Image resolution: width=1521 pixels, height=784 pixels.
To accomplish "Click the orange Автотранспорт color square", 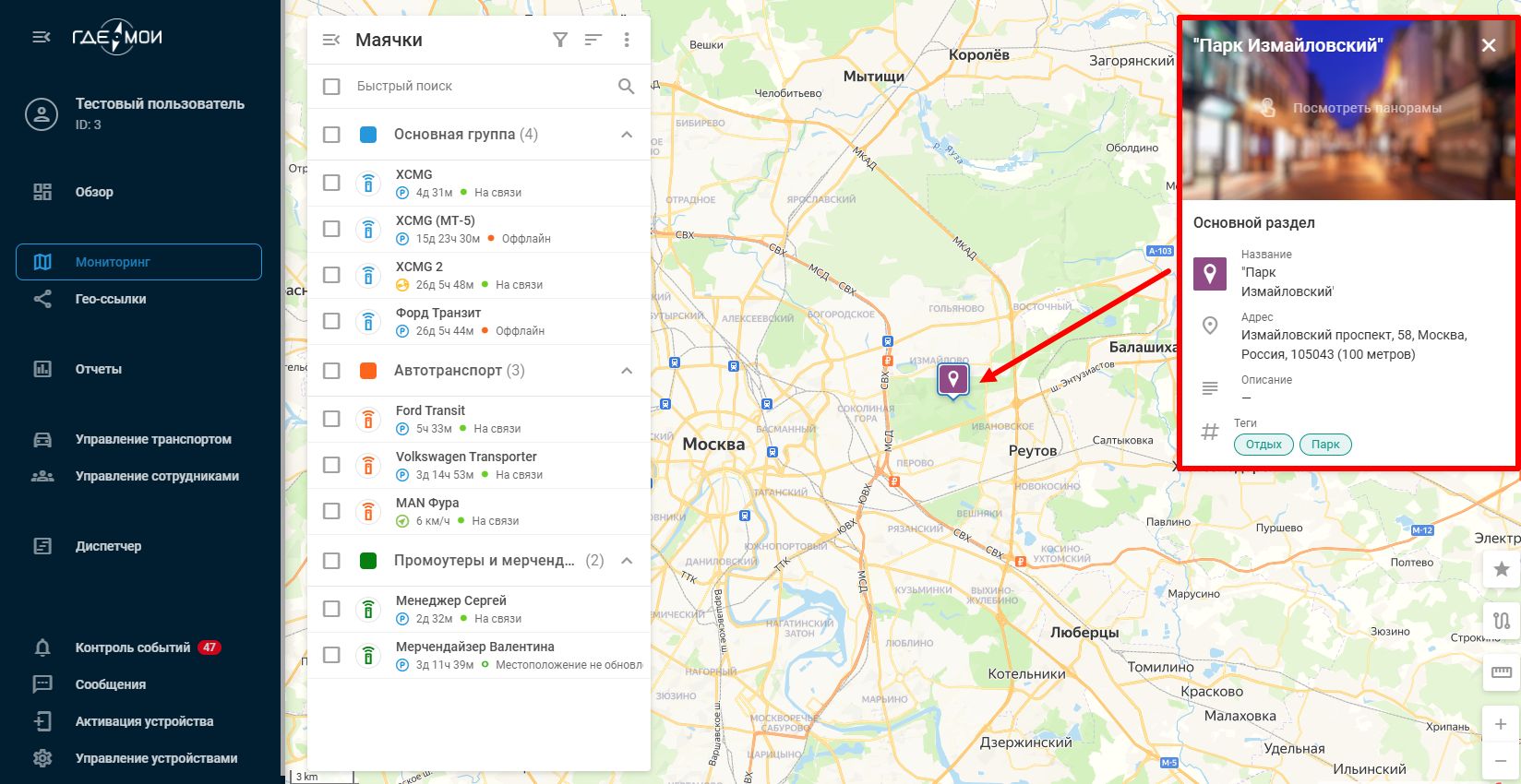I will 368,371.
